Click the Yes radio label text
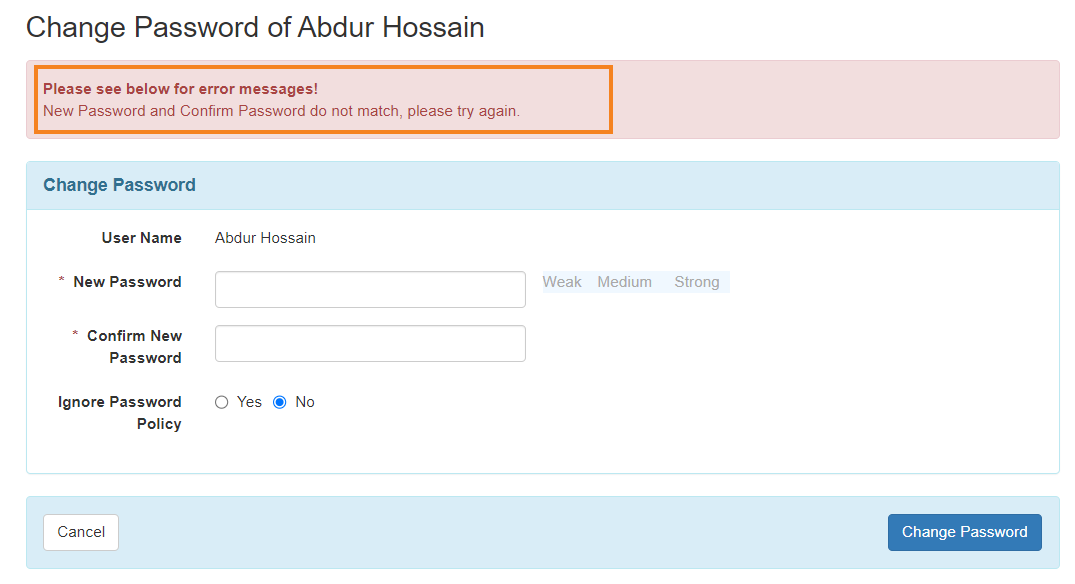This screenshot has width=1075, height=584. (250, 402)
